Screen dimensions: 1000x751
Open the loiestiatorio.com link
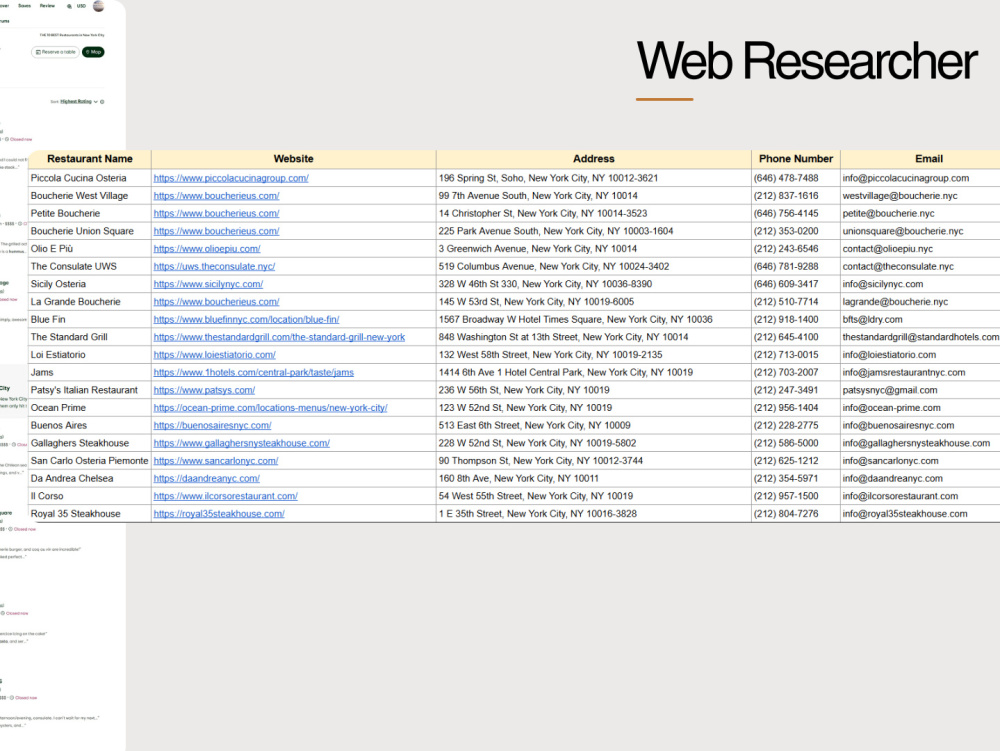[x=214, y=354]
